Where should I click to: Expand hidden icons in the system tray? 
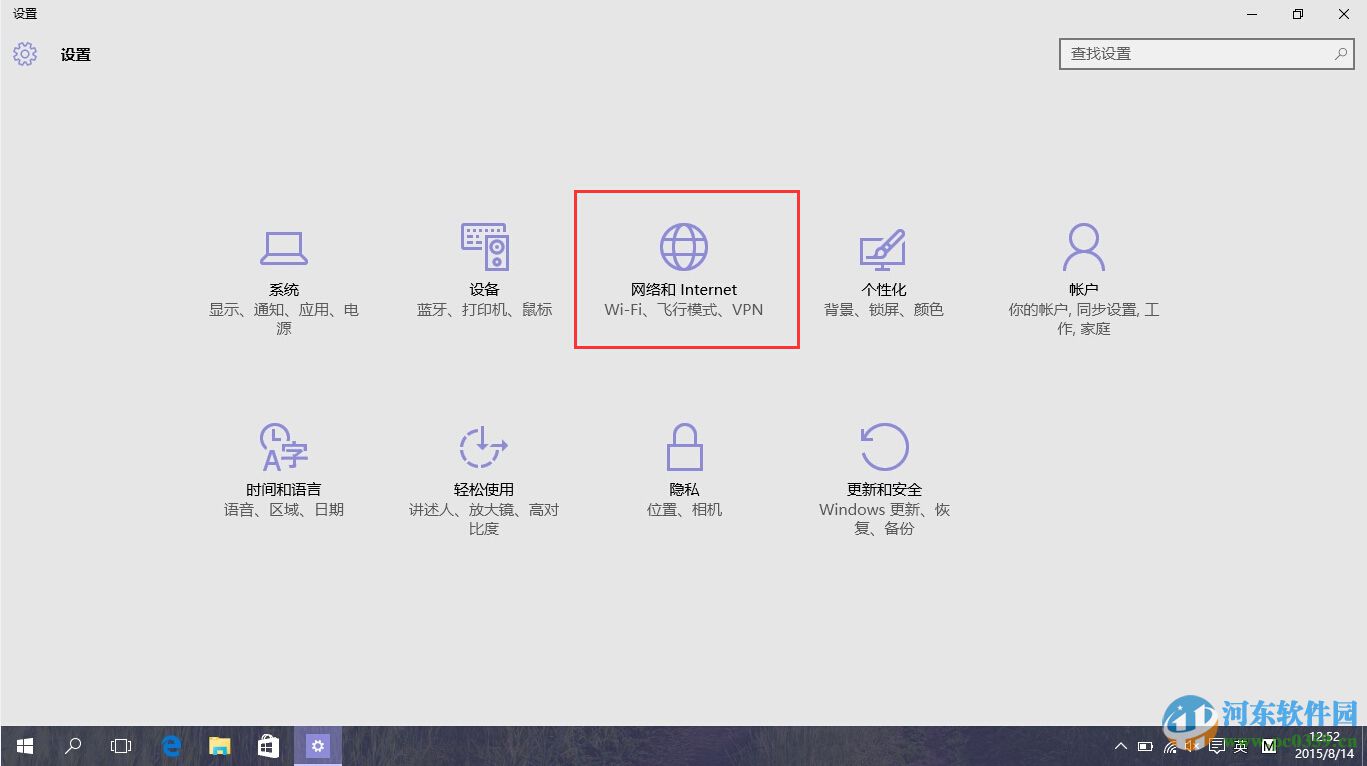[1121, 746]
